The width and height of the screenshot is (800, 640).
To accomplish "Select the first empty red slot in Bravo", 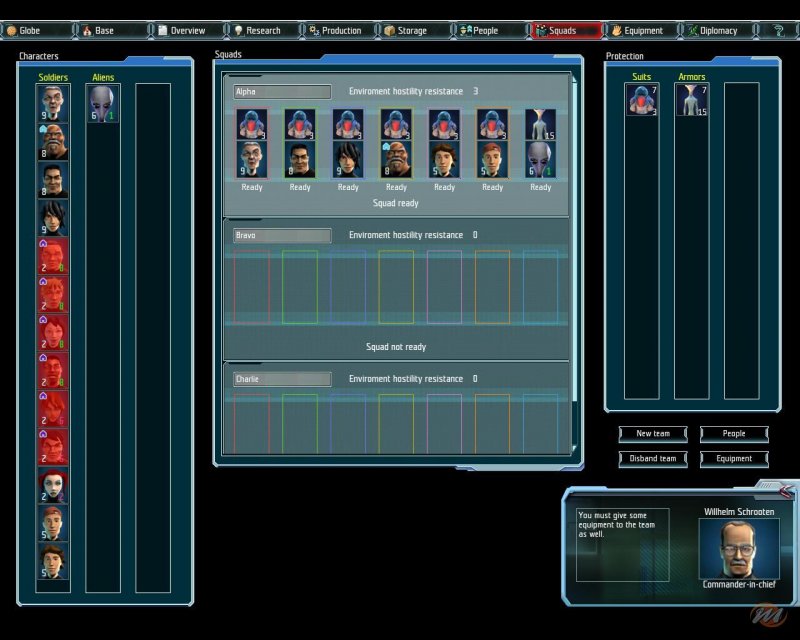I will [x=251, y=287].
